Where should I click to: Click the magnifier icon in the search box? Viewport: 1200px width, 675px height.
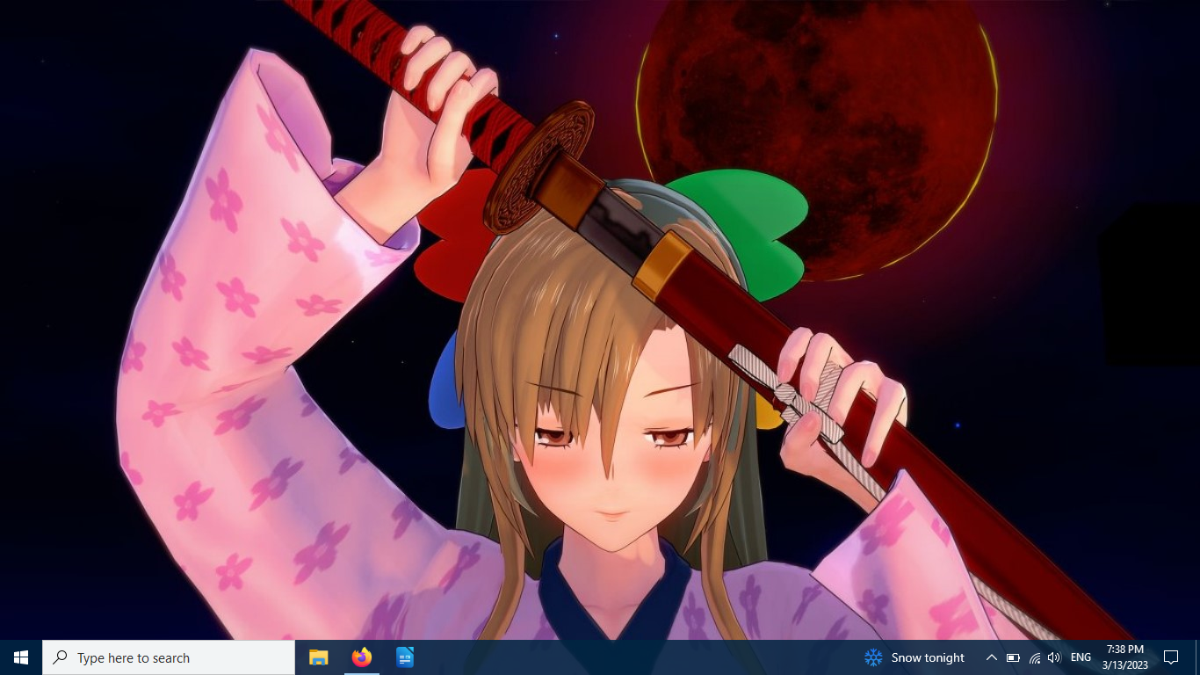click(60, 657)
